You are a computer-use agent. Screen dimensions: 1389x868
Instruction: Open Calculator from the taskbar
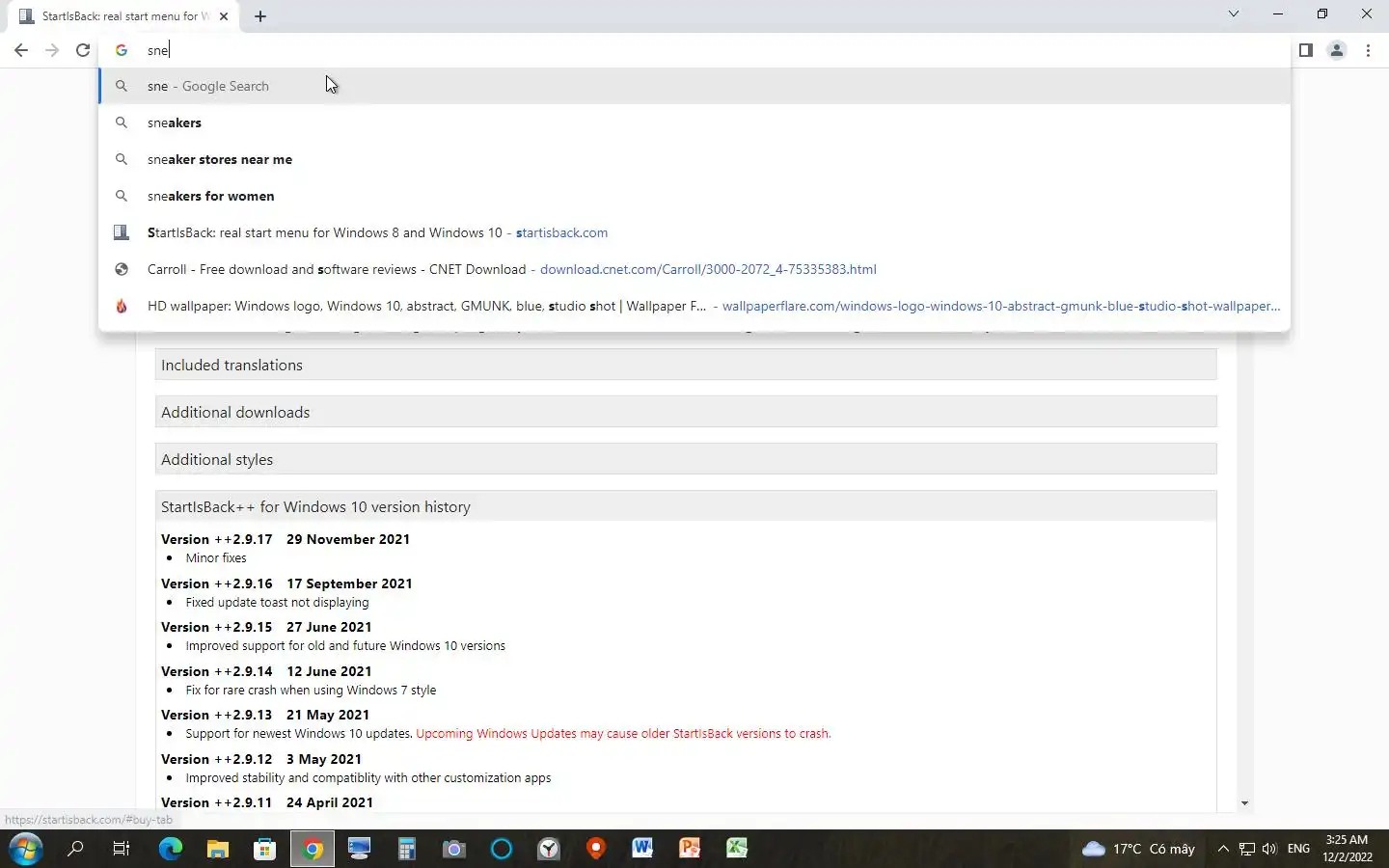click(407, 849)
